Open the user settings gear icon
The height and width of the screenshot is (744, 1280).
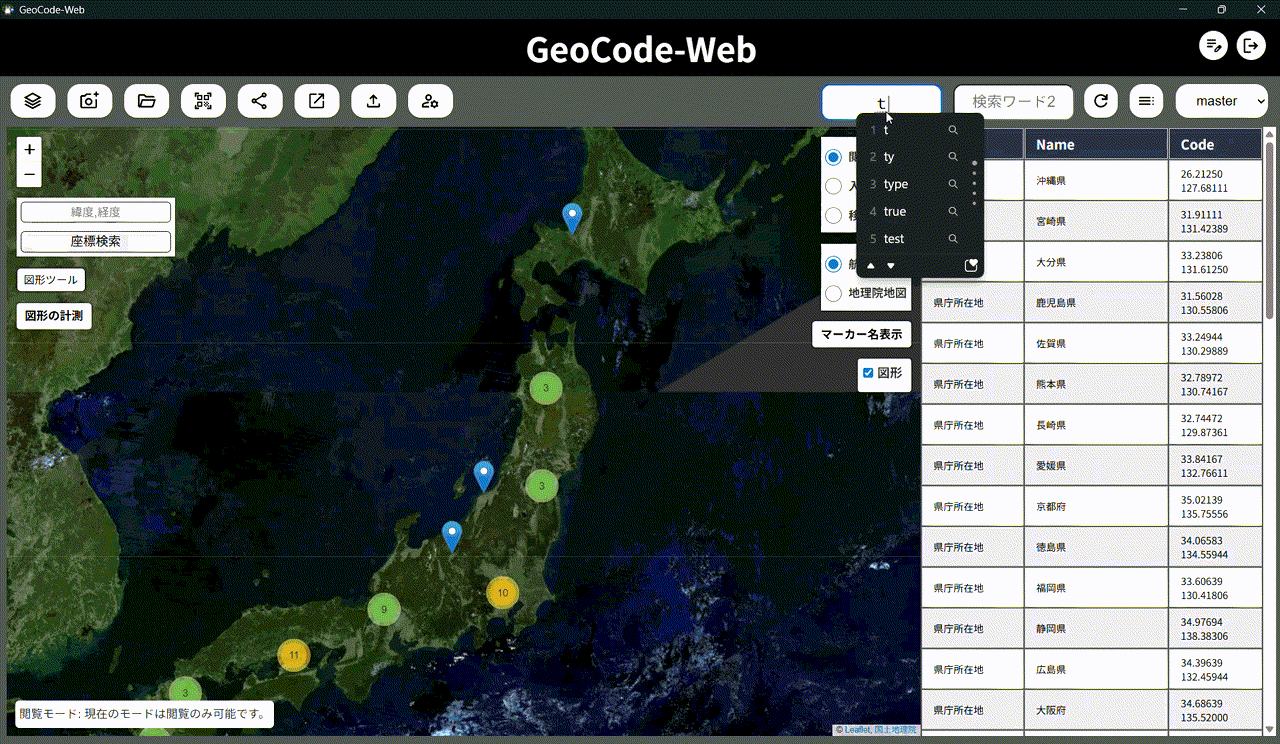pyautogui.click(x=431, y=101)
